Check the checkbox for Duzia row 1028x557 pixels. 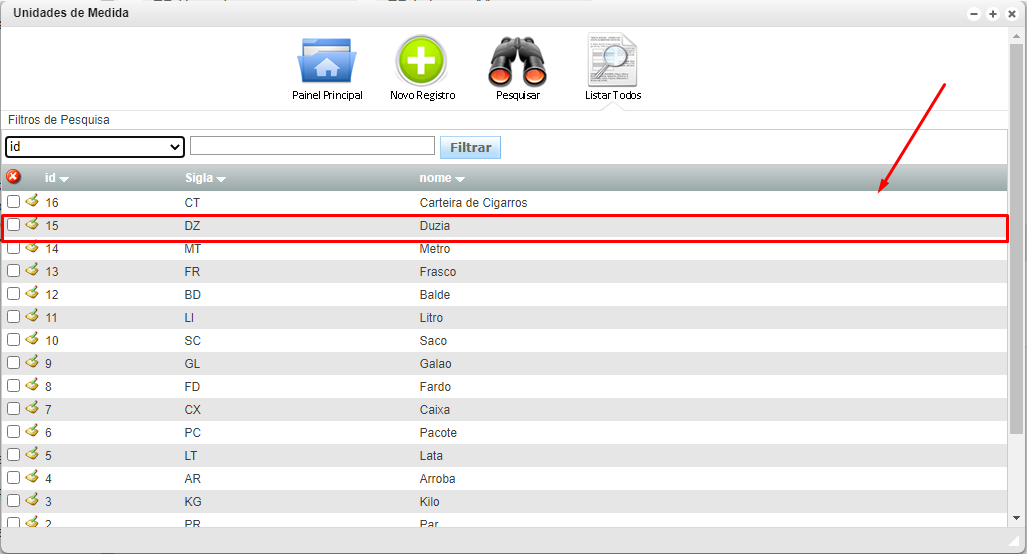point(13,225)
